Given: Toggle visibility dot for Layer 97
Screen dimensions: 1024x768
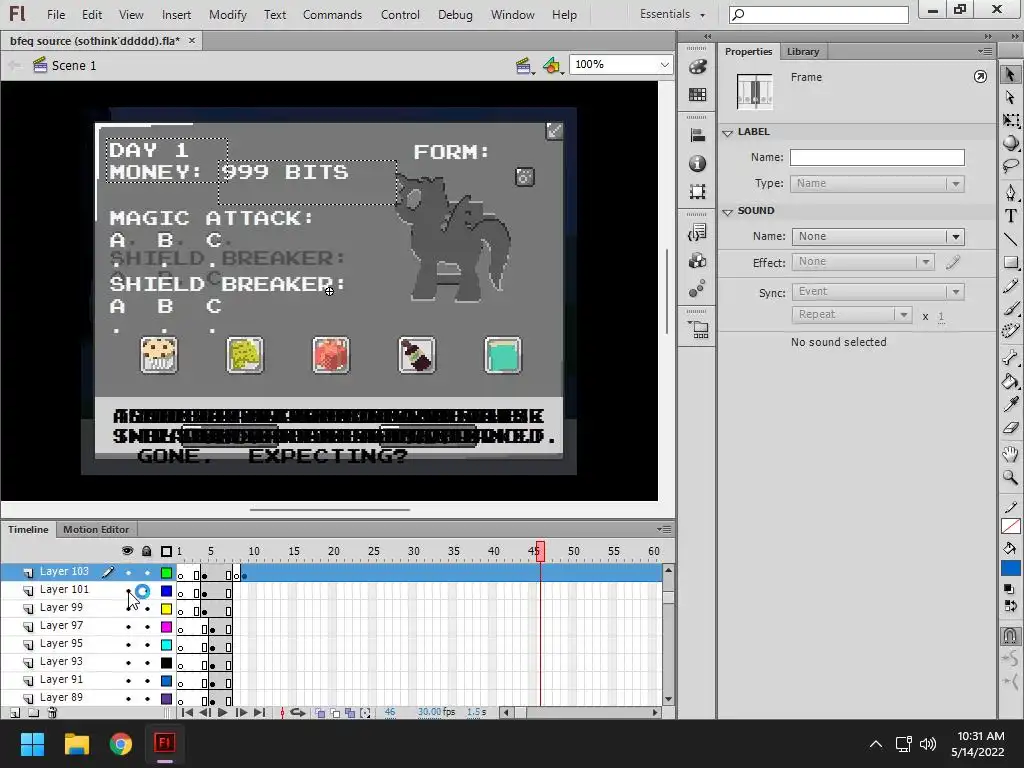Looking at the screenshot, I should [128, 627].
